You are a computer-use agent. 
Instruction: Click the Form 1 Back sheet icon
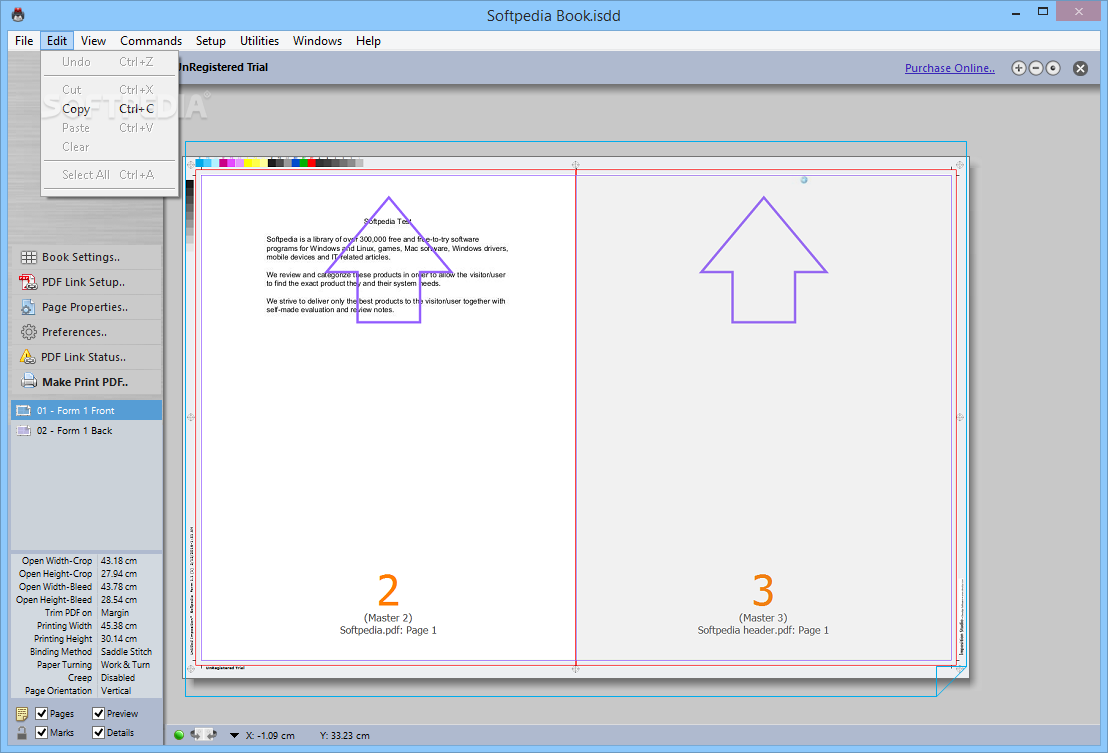point(24,430)
